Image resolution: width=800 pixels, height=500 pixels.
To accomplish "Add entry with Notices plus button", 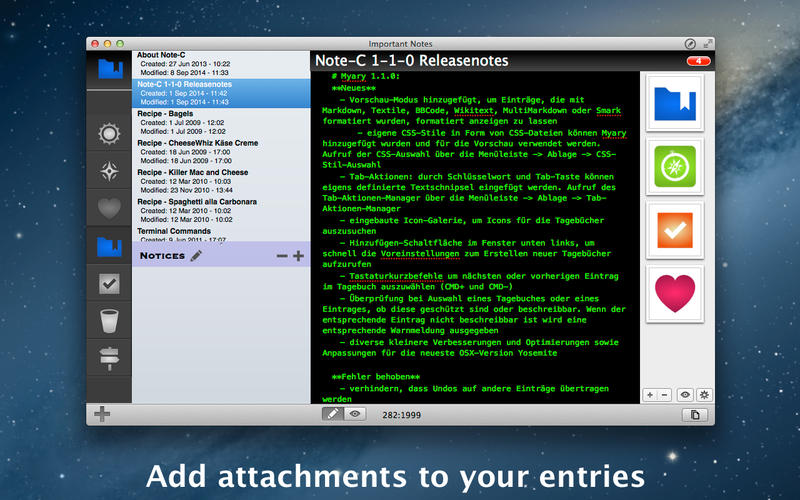I will tap(298, 256).
